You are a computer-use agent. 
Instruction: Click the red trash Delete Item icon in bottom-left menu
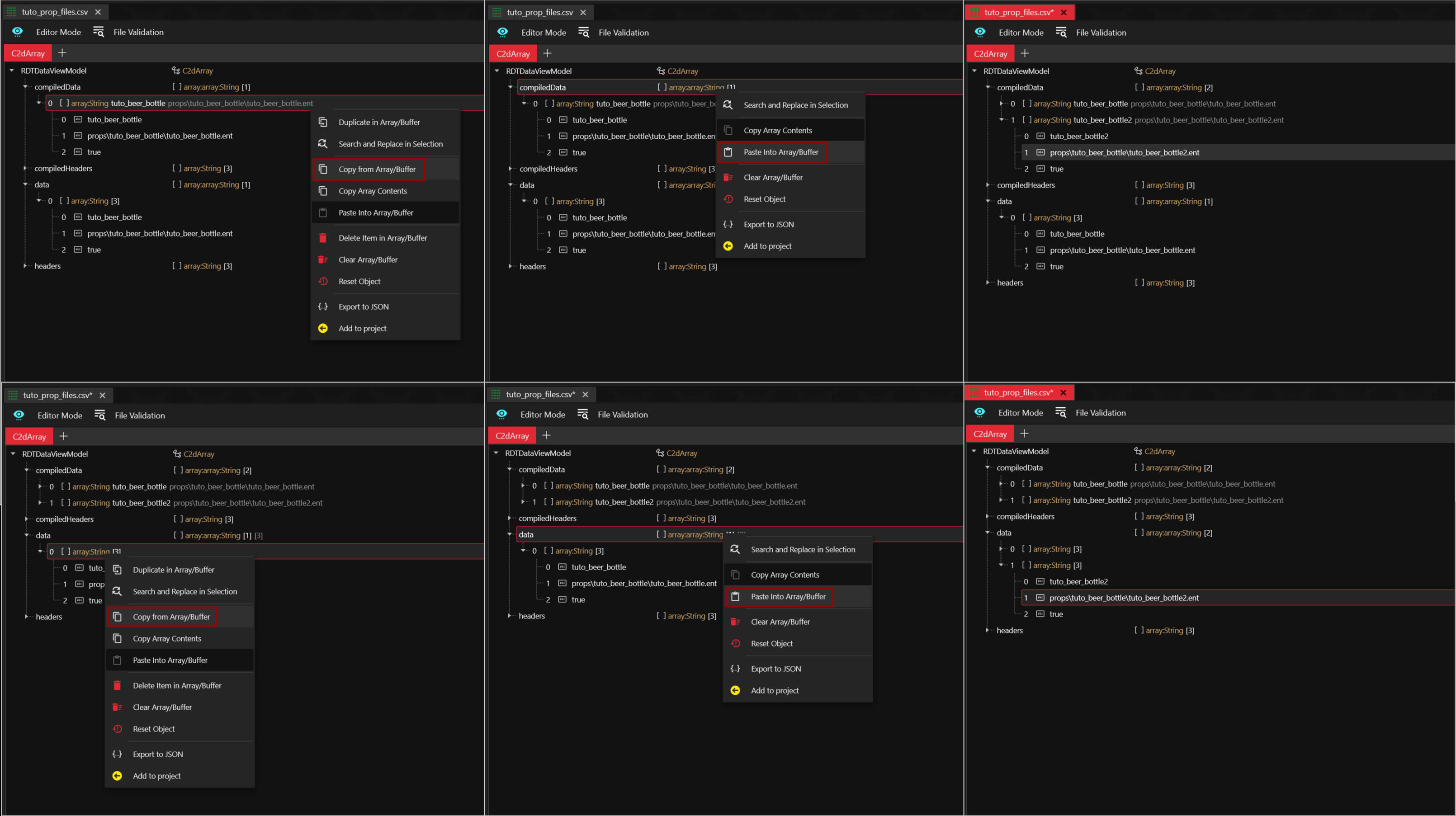tap(117, 685)
